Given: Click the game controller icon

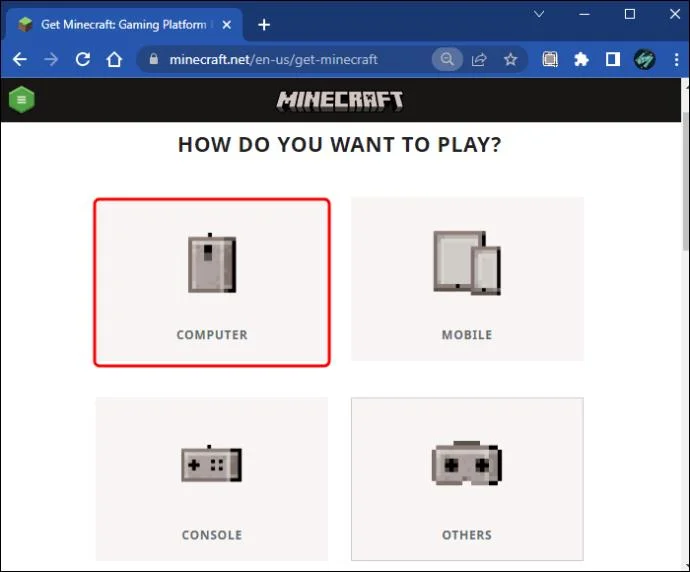Looking at the screenshot, I should tap(212, 464).
